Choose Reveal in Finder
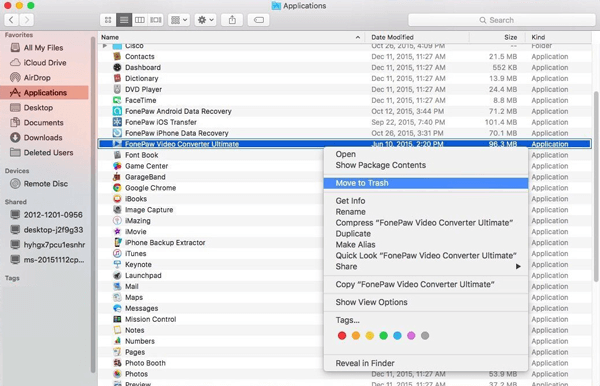 click(426, 363)
